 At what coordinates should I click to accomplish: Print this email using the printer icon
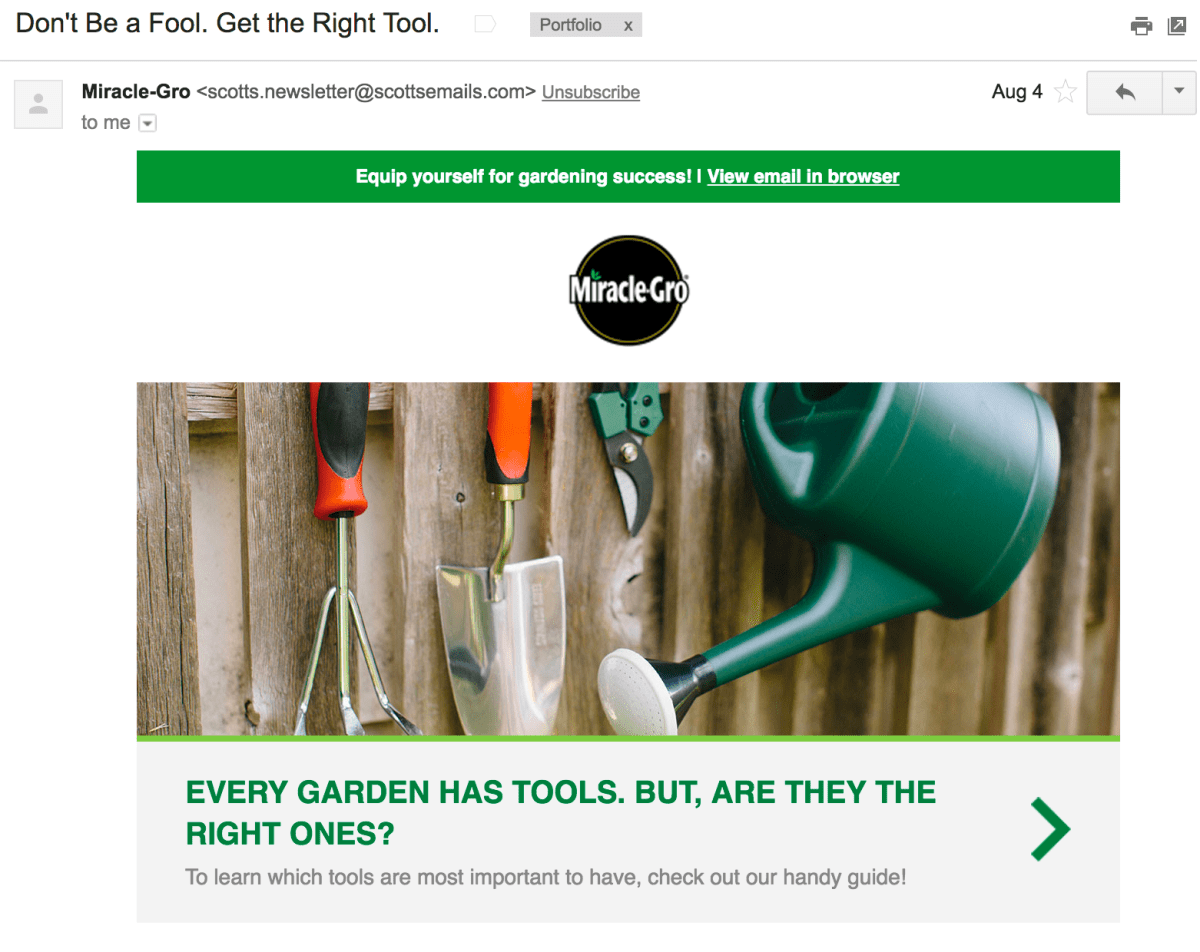point(1141,26)
